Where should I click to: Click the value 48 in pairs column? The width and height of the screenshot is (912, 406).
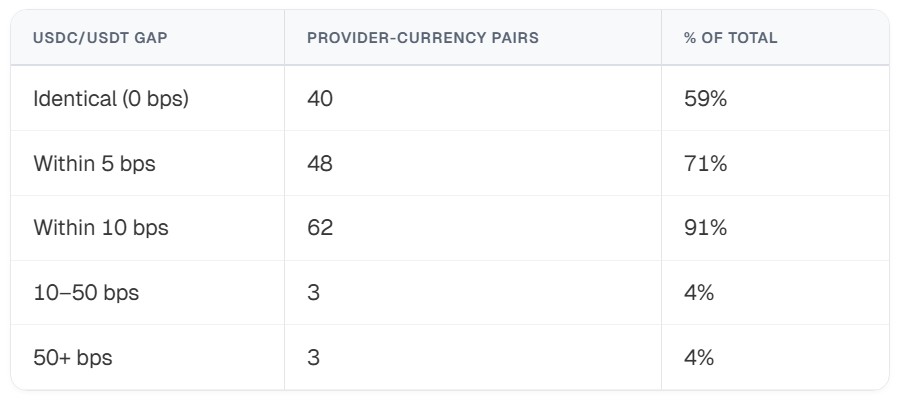(x=320, y=163)
